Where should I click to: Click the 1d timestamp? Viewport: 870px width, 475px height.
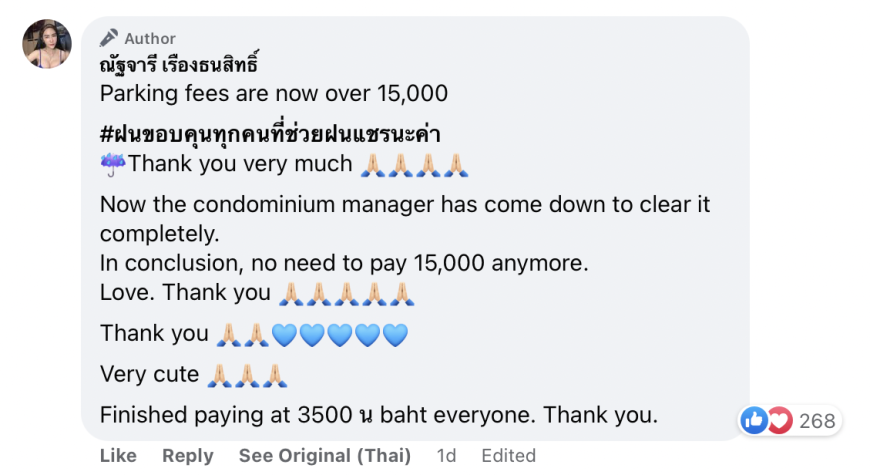click(x=446, y=455)
